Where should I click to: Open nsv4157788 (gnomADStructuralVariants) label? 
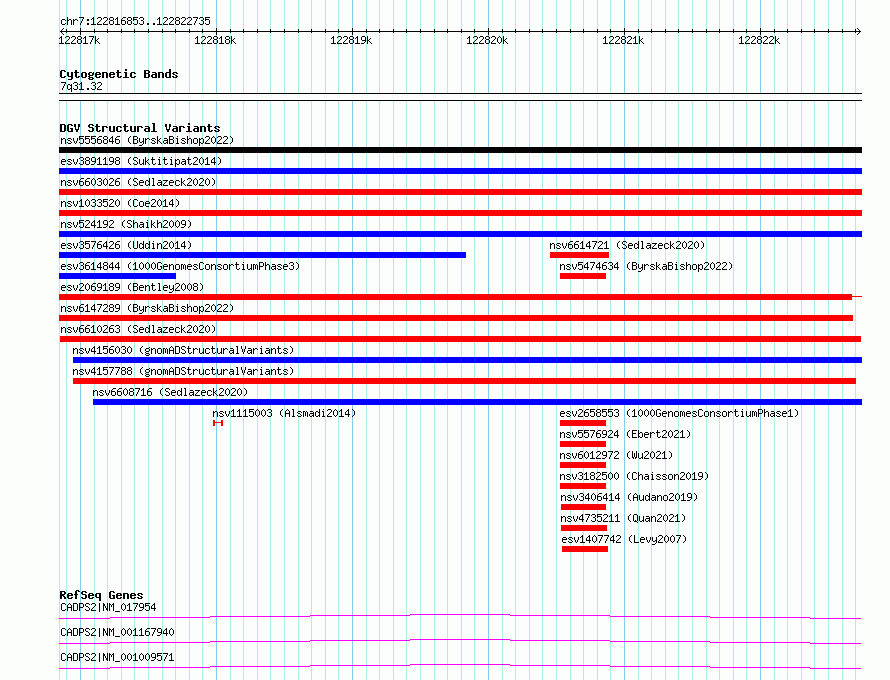pyautogui.click(x=183, y=371)
